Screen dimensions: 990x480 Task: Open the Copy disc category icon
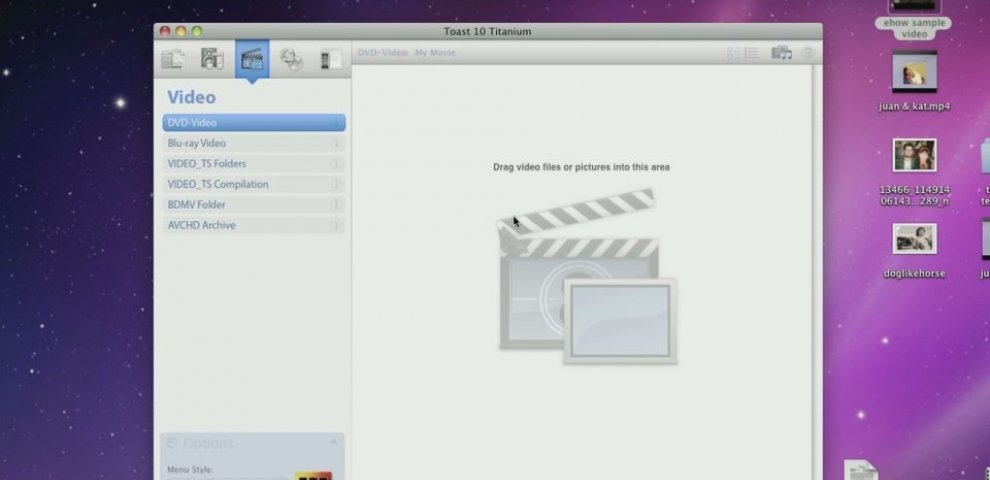pos(291,59)
